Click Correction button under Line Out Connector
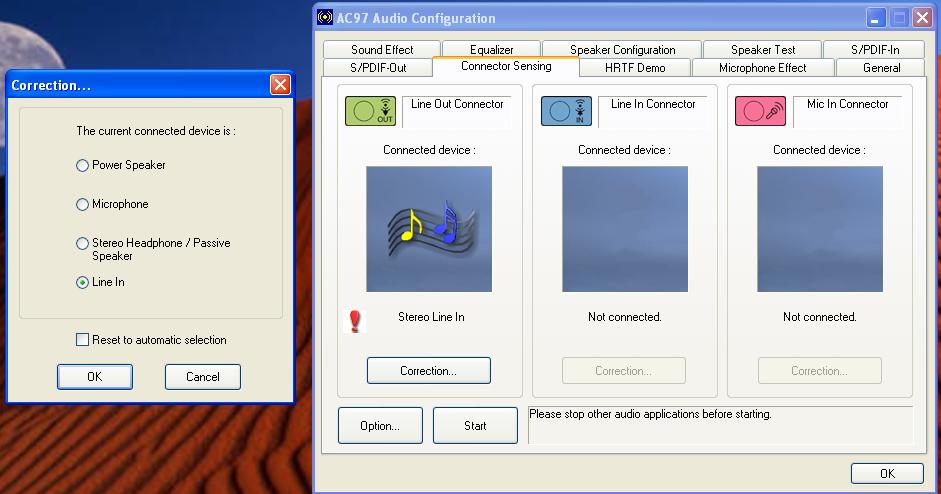 pos(428,371)
